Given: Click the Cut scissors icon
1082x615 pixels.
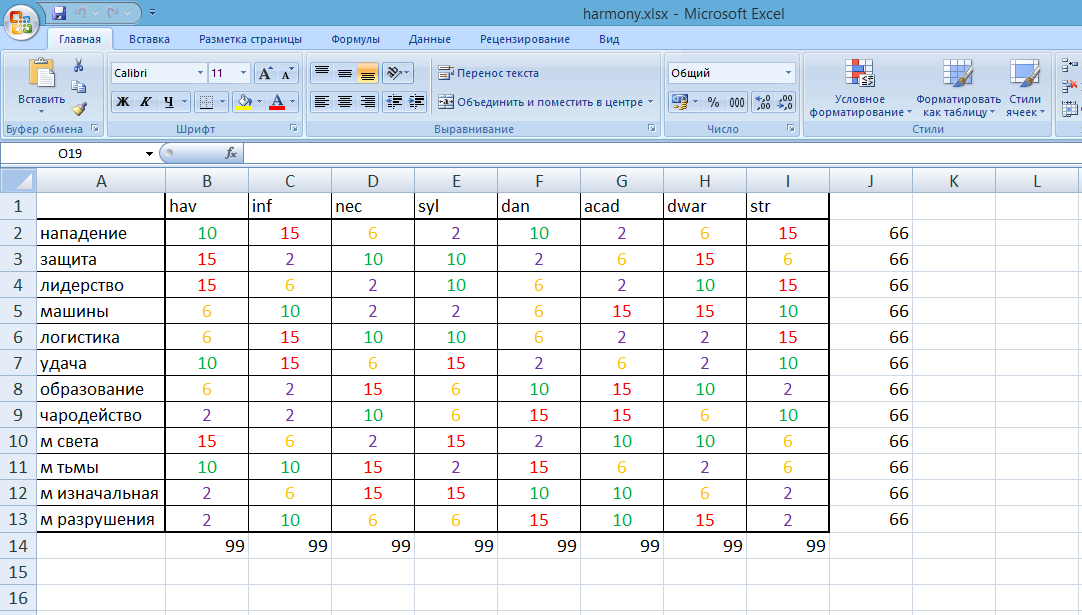Looking at the screenshot, I should click(x=79, y=65).
